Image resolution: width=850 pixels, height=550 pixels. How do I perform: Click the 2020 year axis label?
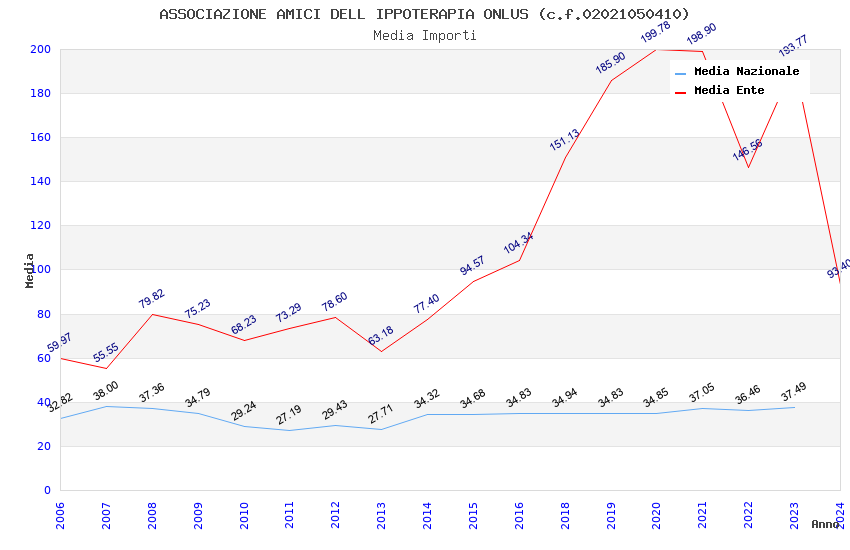pos(657,515)
